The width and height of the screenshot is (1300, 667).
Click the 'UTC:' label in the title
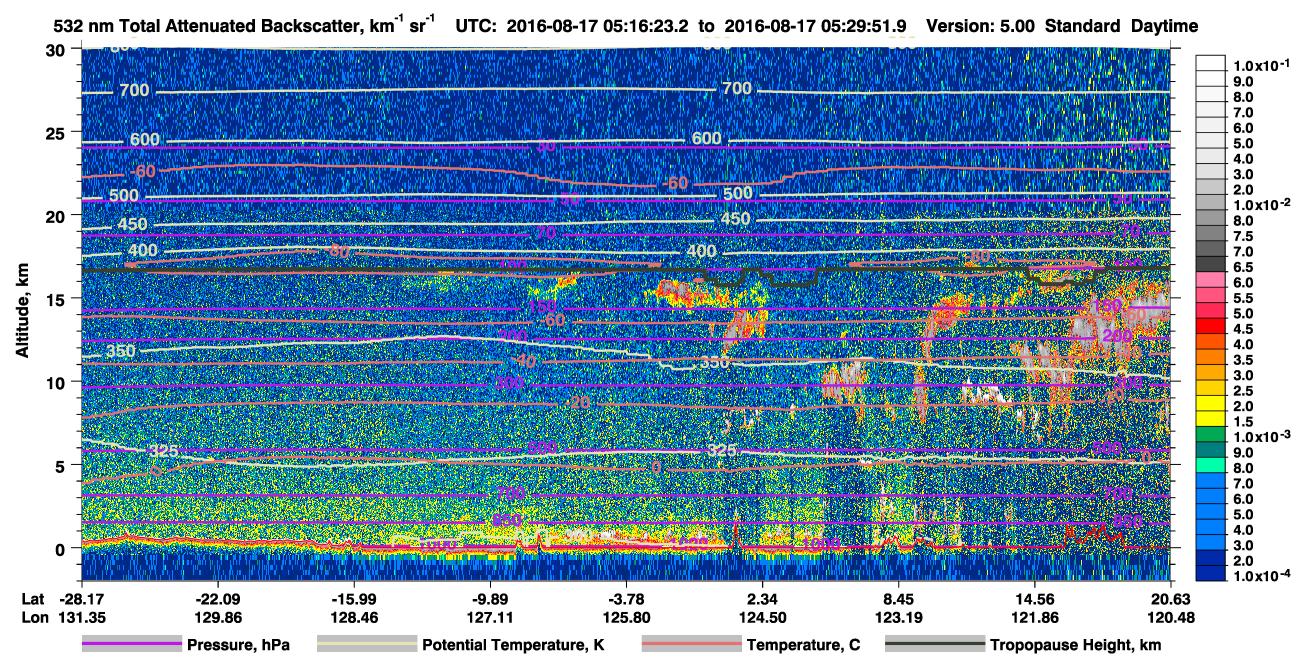[x=475, y=25]
